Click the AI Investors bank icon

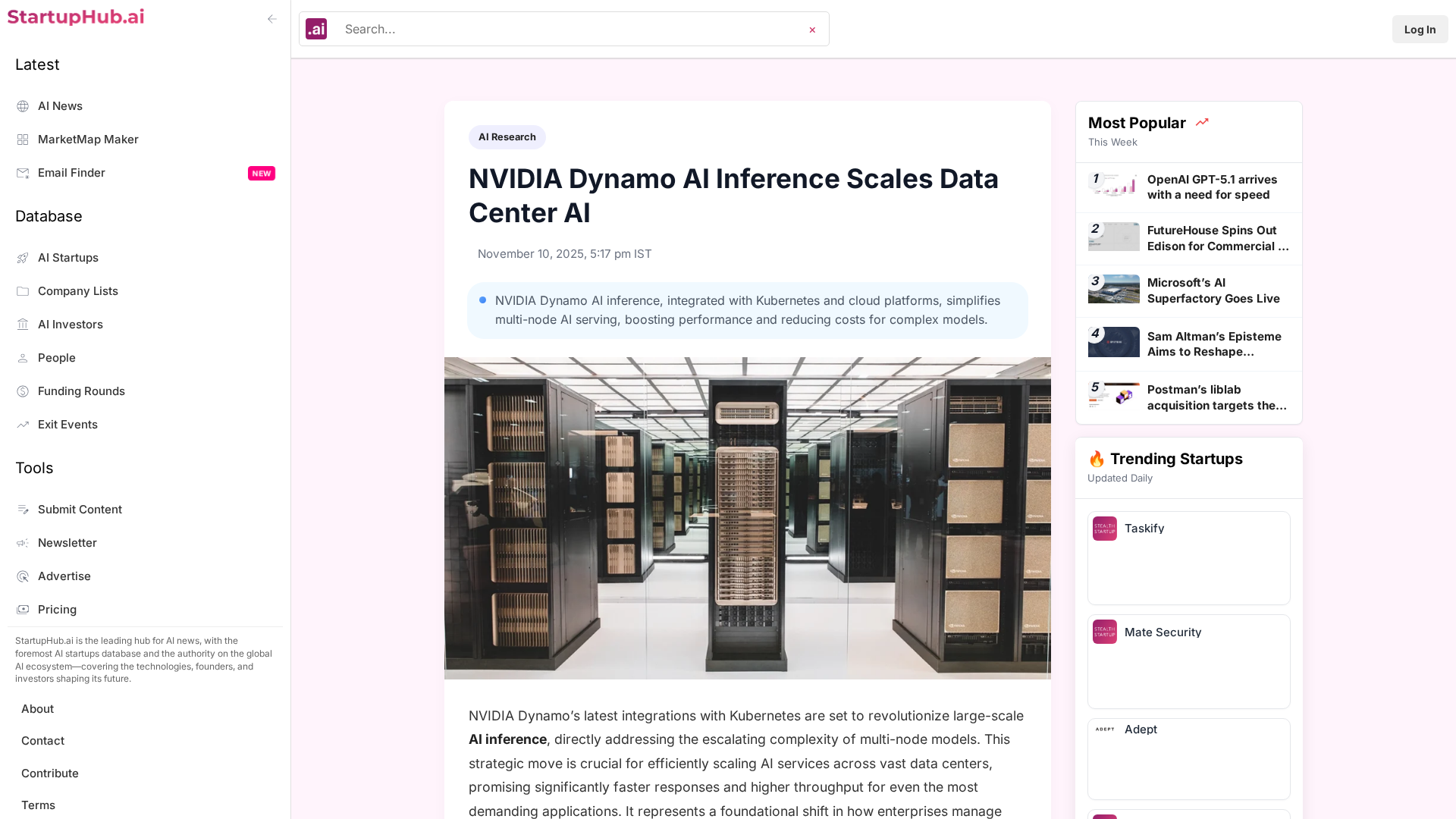pyautogui.click(x=23, y=325)
